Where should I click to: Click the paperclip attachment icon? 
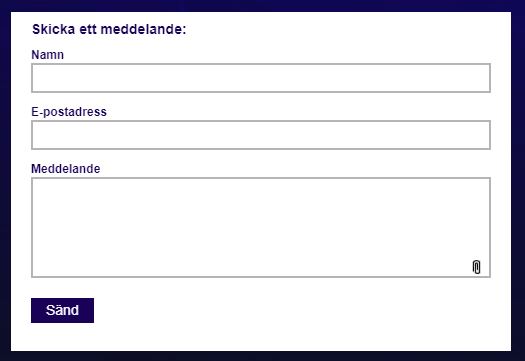[x=476, y=267]
